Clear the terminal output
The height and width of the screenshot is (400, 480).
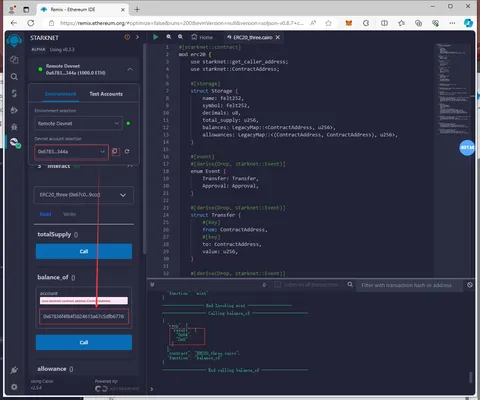(470, 285)
